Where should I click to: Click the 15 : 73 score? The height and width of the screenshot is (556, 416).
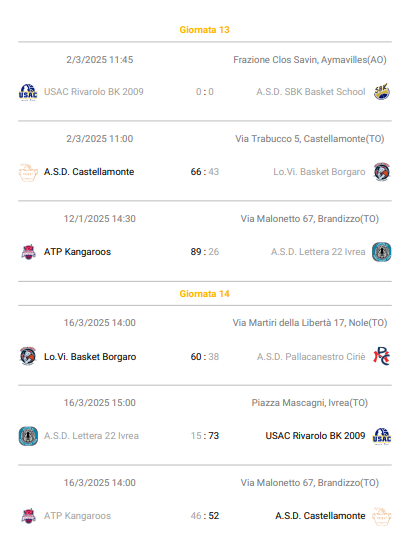[x=205, y=436]
